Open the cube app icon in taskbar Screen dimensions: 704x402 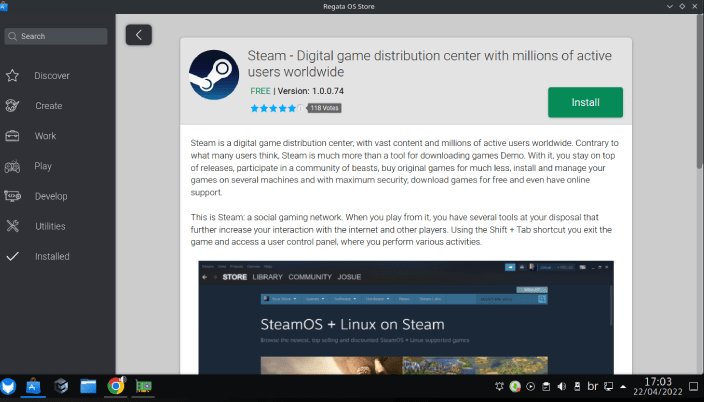61,386
